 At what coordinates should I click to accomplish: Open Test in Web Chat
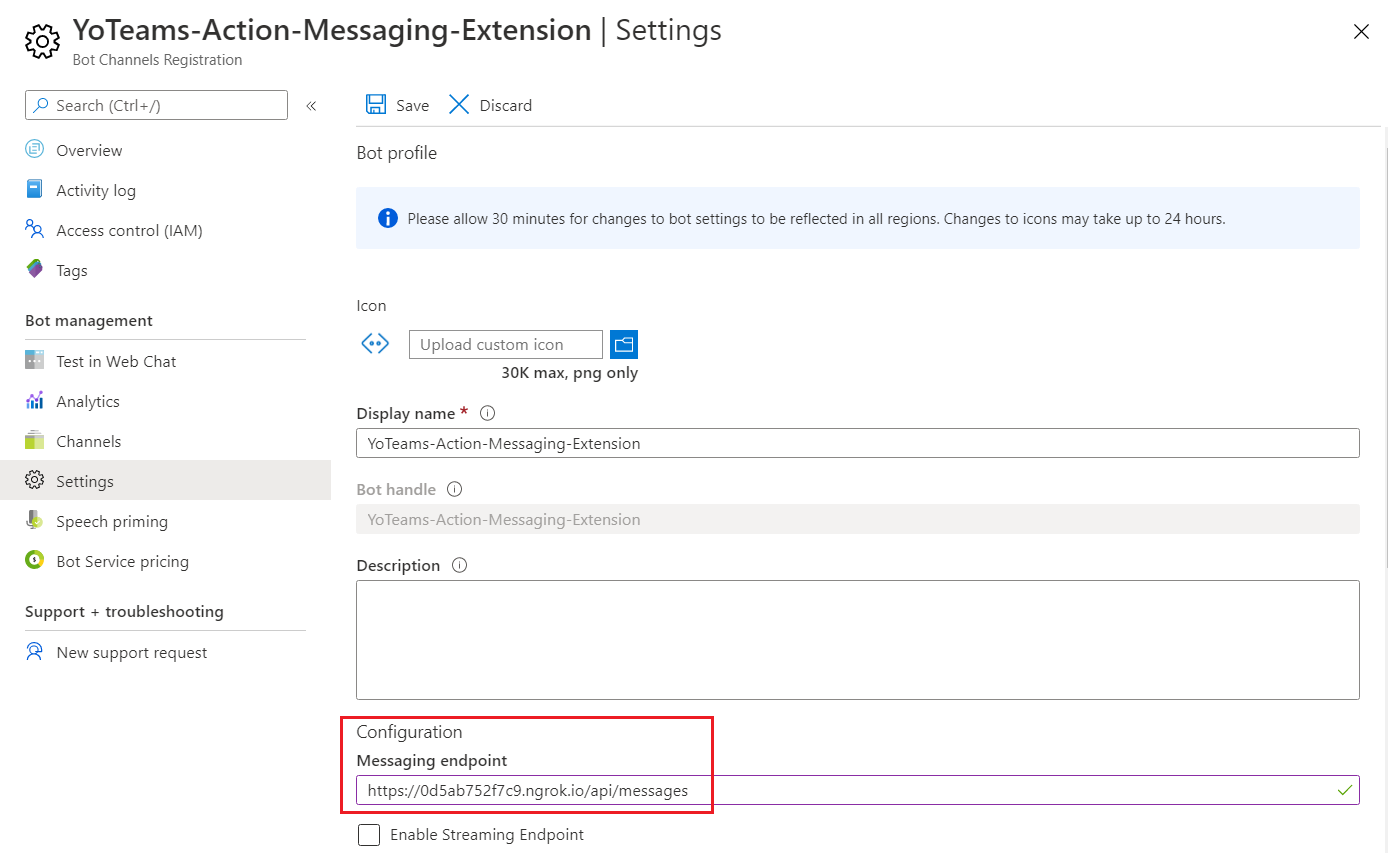click(x=116, y=361)
